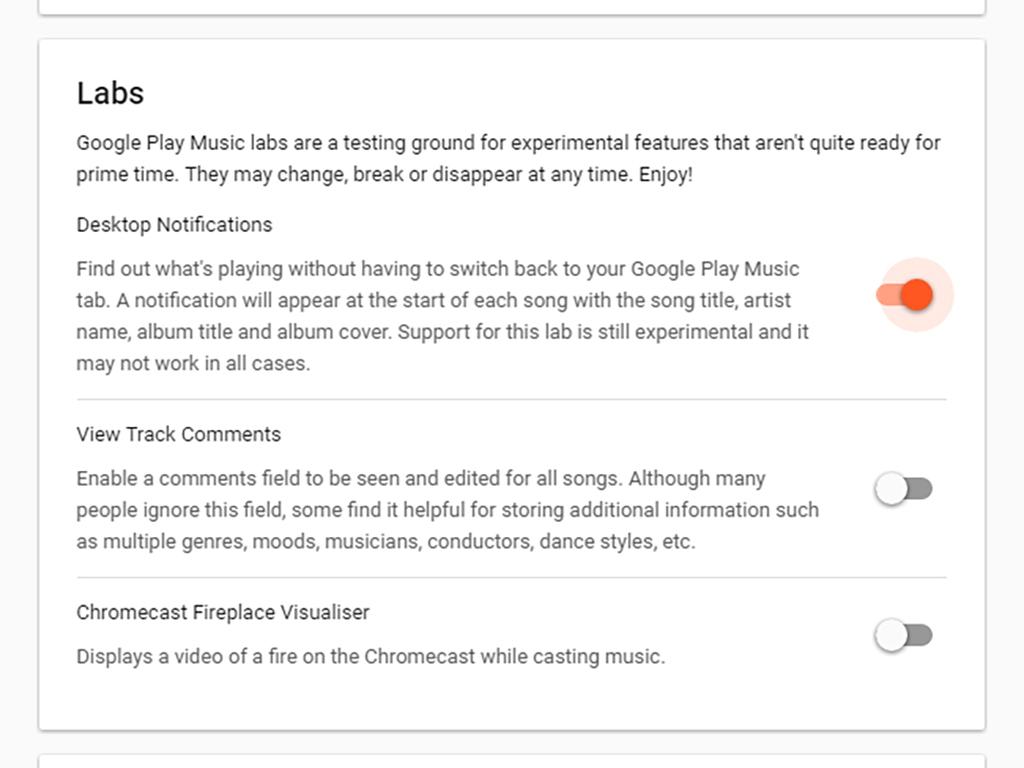The width and height of the screenshot is (1024, 768).
Task: Click the divider below Desktop Notifications section
Action: (x=511, y=399)
